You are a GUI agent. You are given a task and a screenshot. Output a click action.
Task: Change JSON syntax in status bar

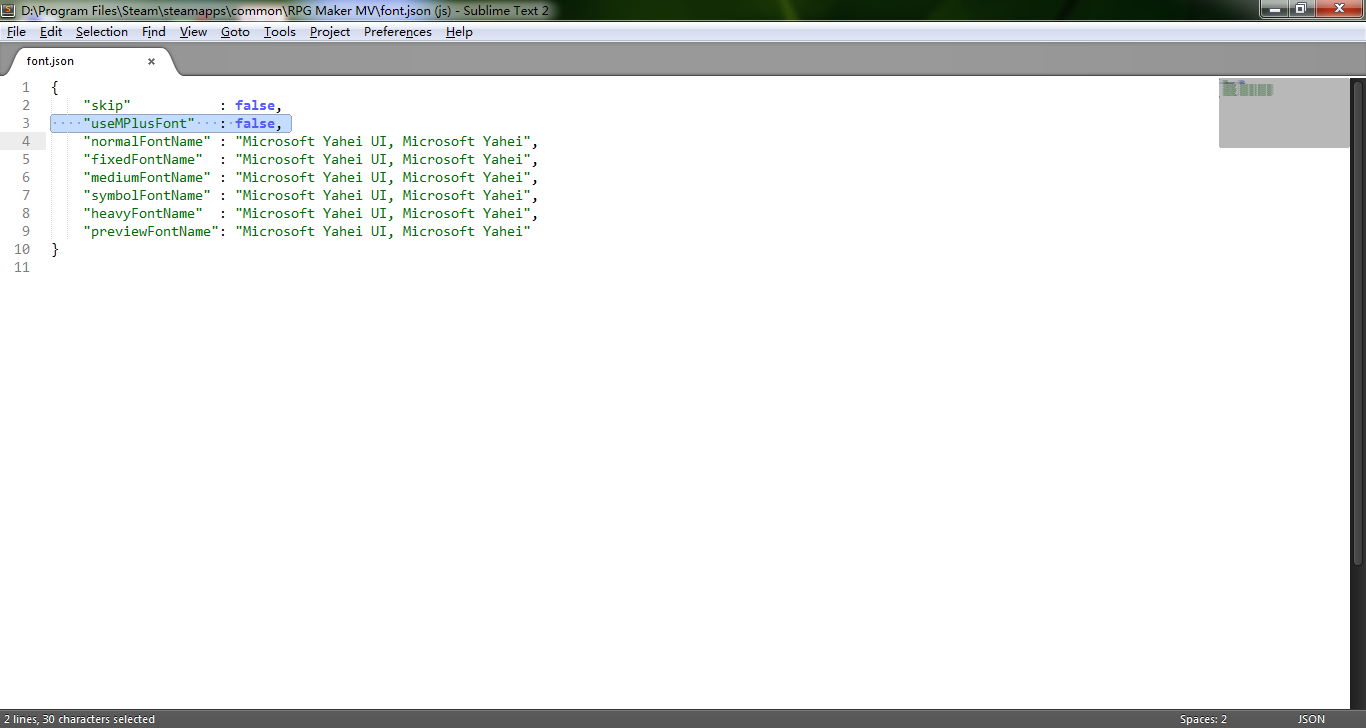click(x=1311, y=719)
